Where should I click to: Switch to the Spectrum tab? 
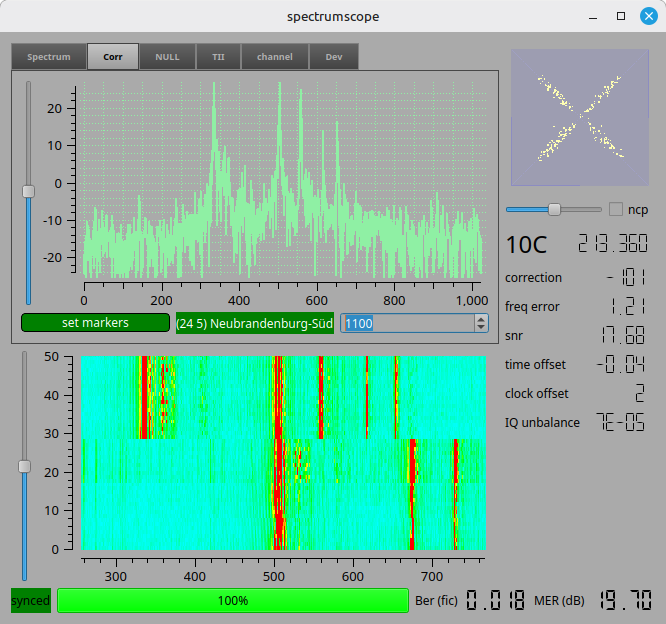pos(49,57)
